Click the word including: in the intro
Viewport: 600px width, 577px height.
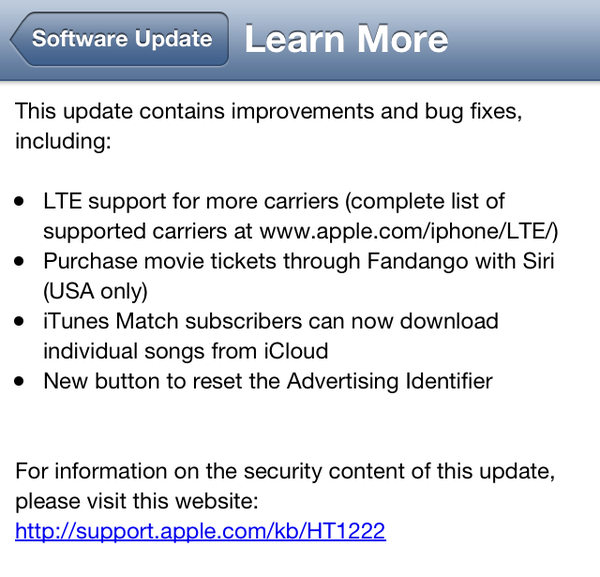click(62, 141)
